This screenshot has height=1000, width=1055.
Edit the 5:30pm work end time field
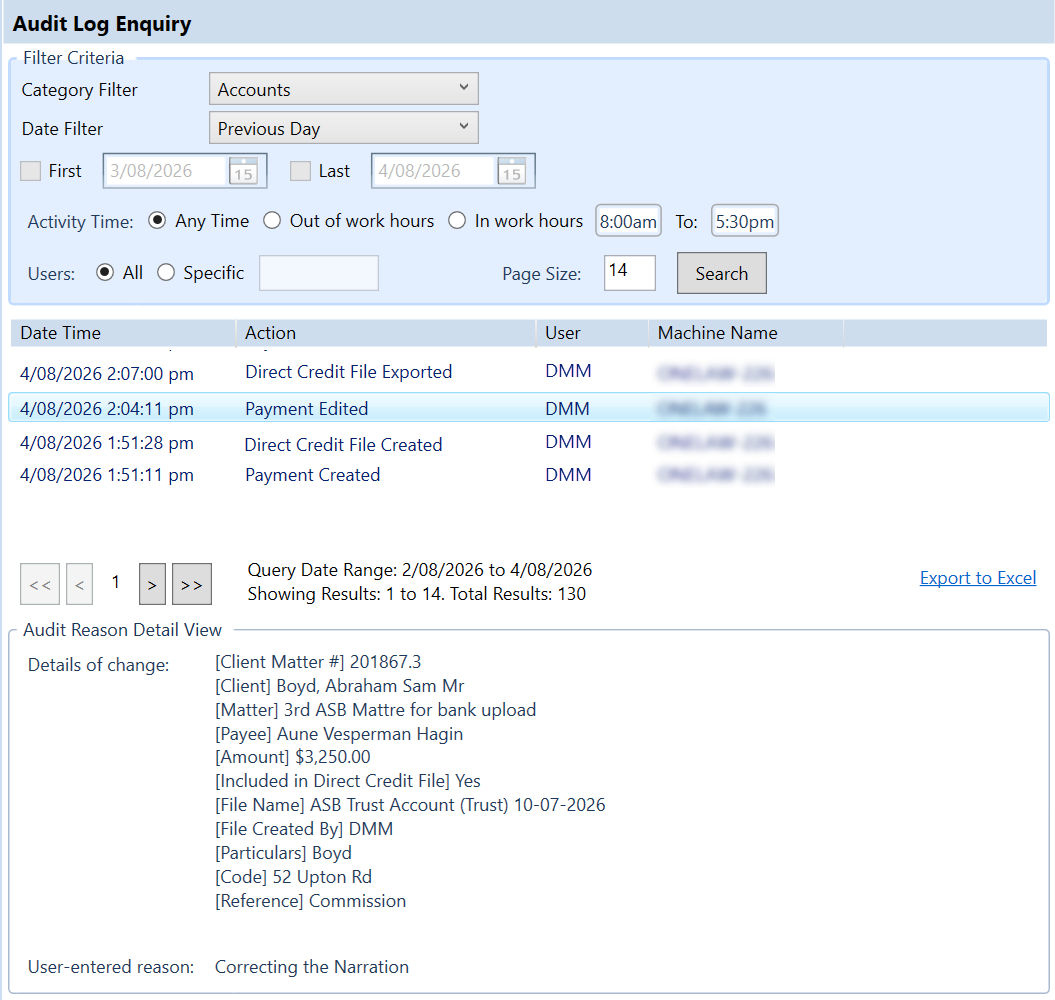coord(745,221)
